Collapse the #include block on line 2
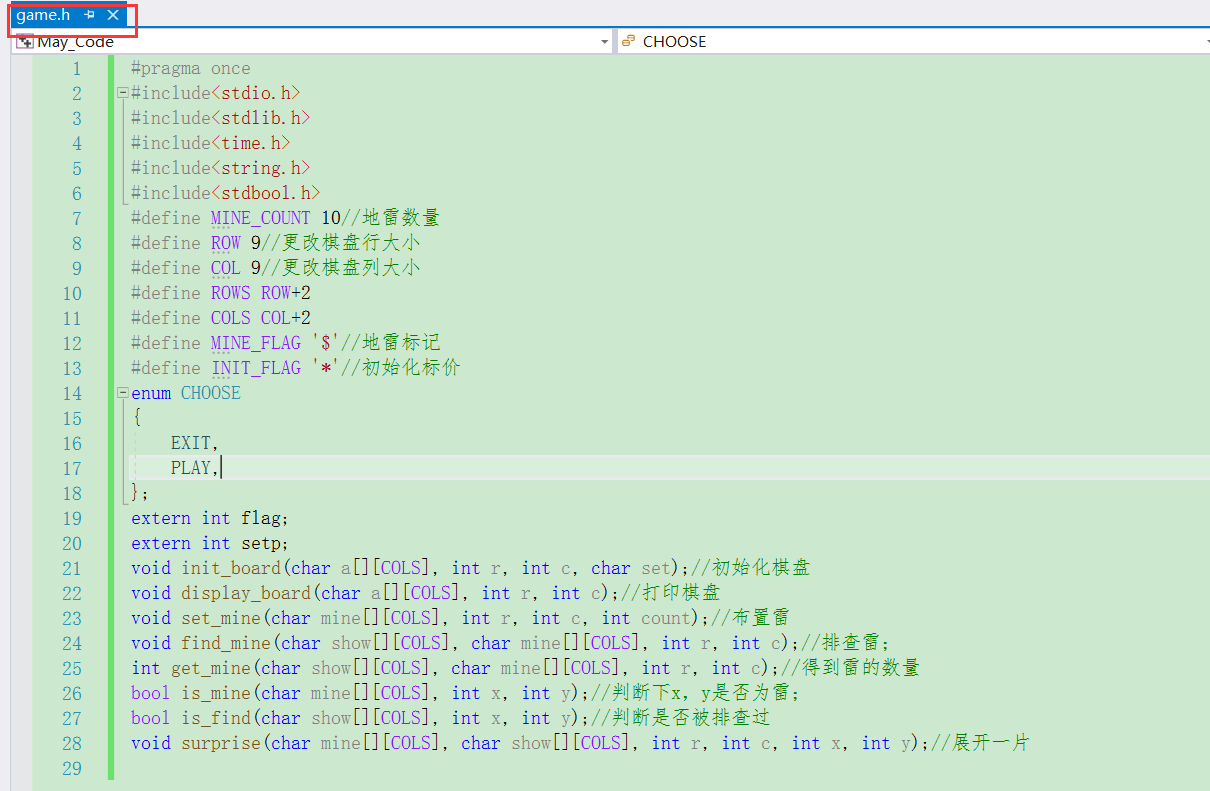This screenshot has height=791, width=1210. click(x=122, y=93)
